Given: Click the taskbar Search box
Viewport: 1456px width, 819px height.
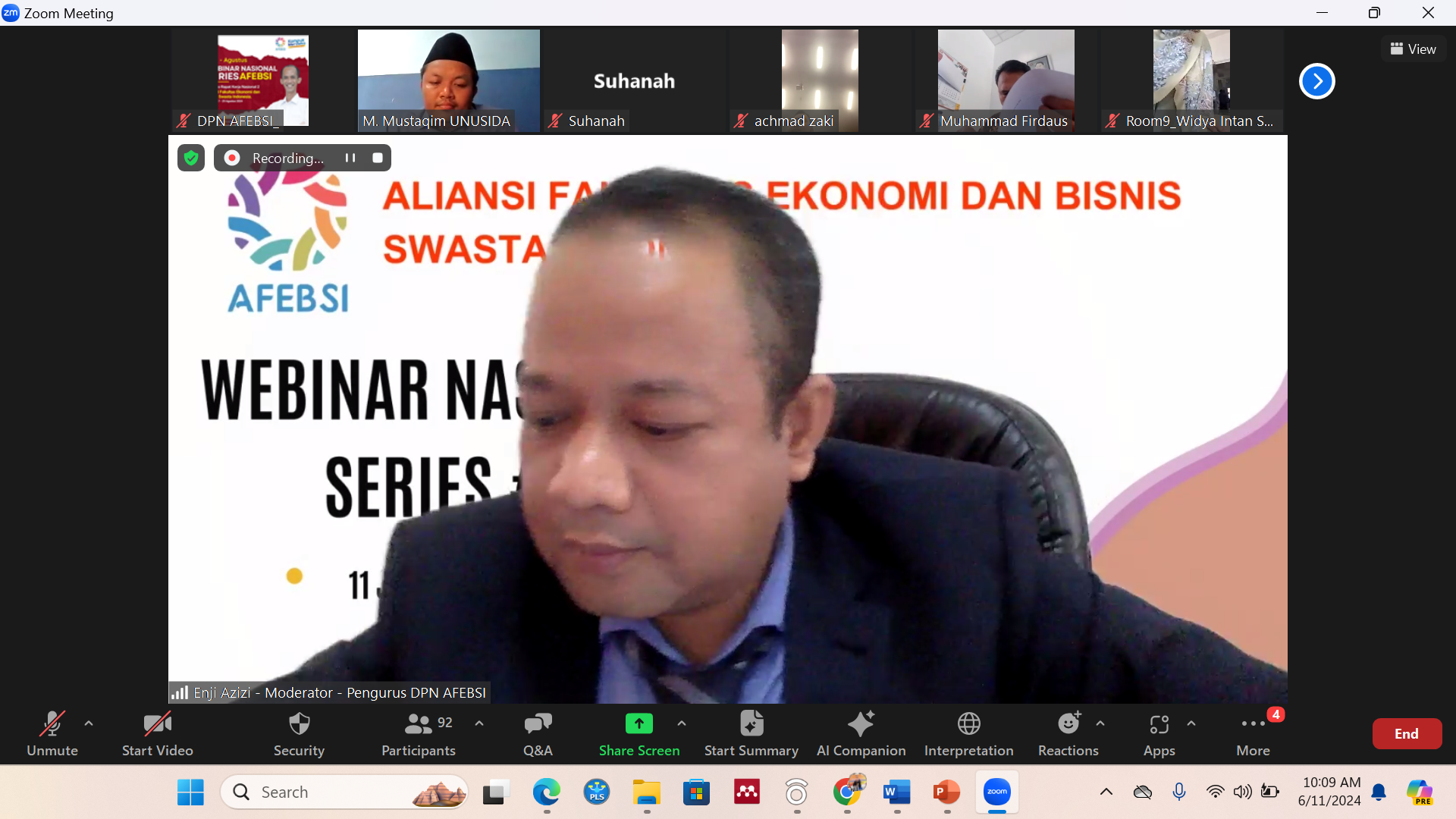Looking at the screenshot, I should pos(344,792).
